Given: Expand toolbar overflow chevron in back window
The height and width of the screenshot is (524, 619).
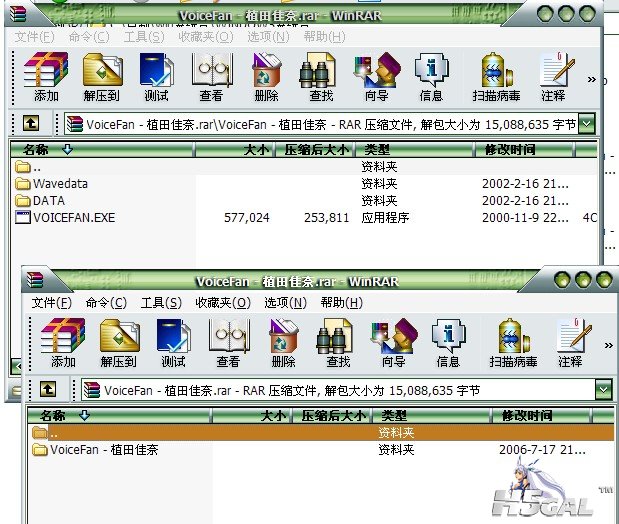Looking at the screenshot, I should (x=591, y=79).
